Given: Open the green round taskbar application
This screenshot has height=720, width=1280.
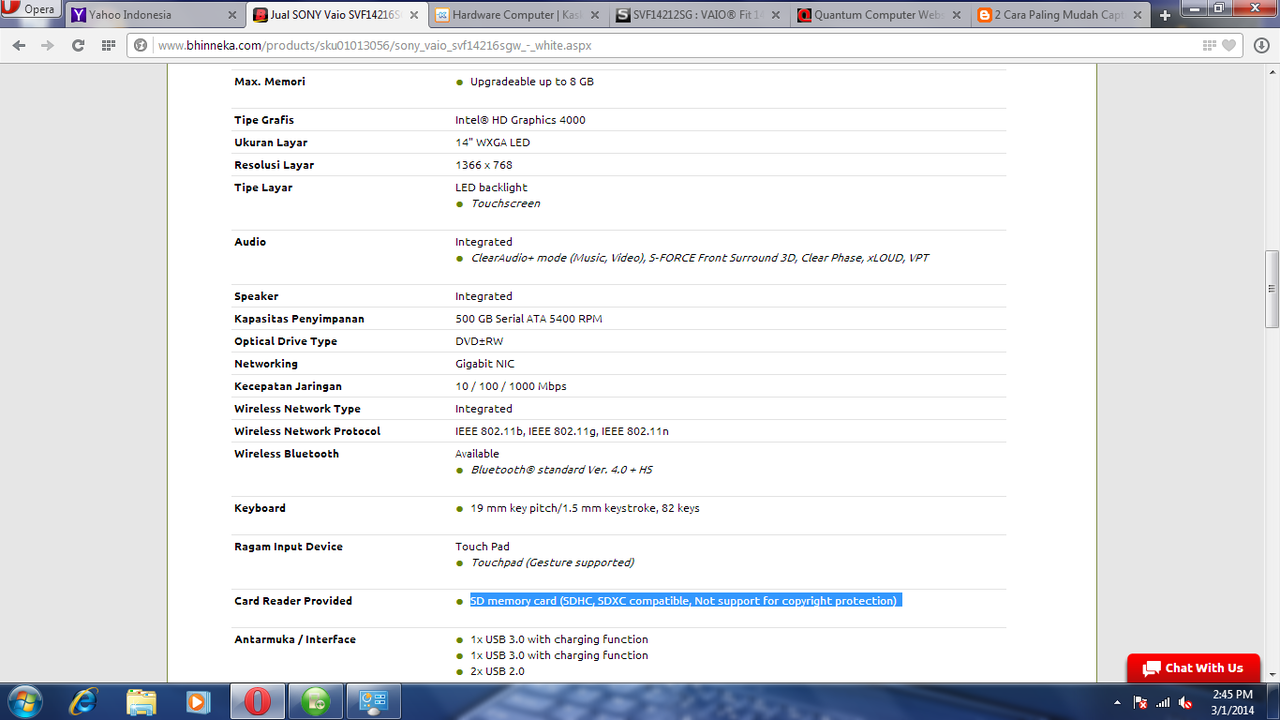Looking at the screenshot, I should (316, 701).
